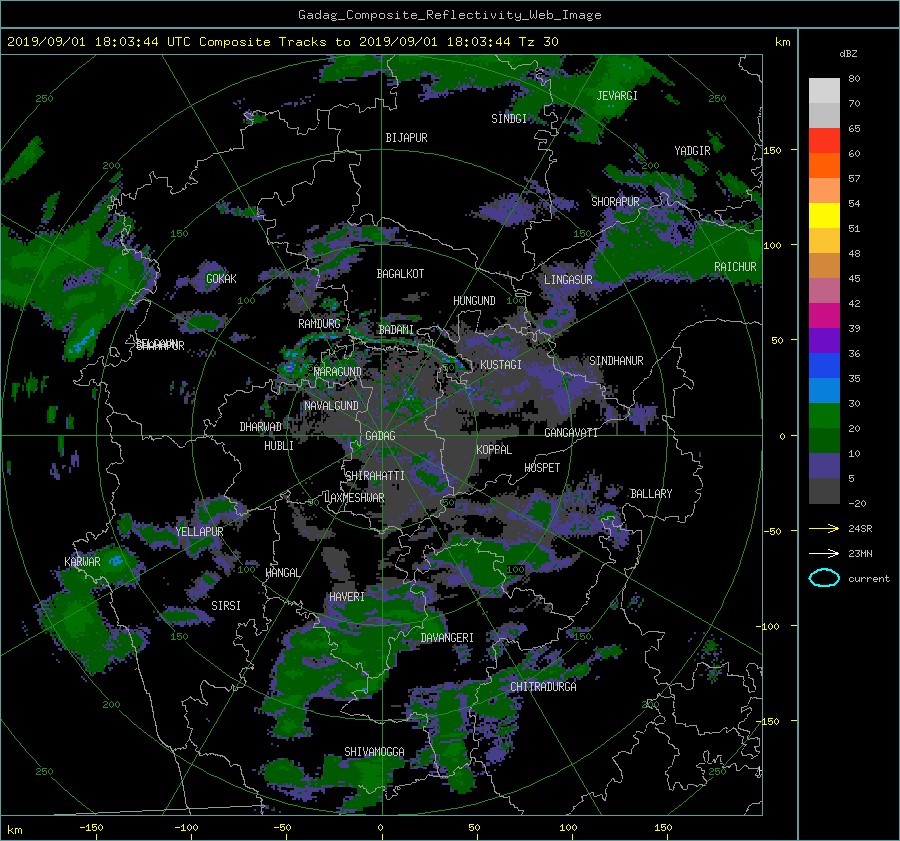The height and width of the screenshot is (841, 900).
Task: Click the GANGAVATI city label
Action: 571,433
